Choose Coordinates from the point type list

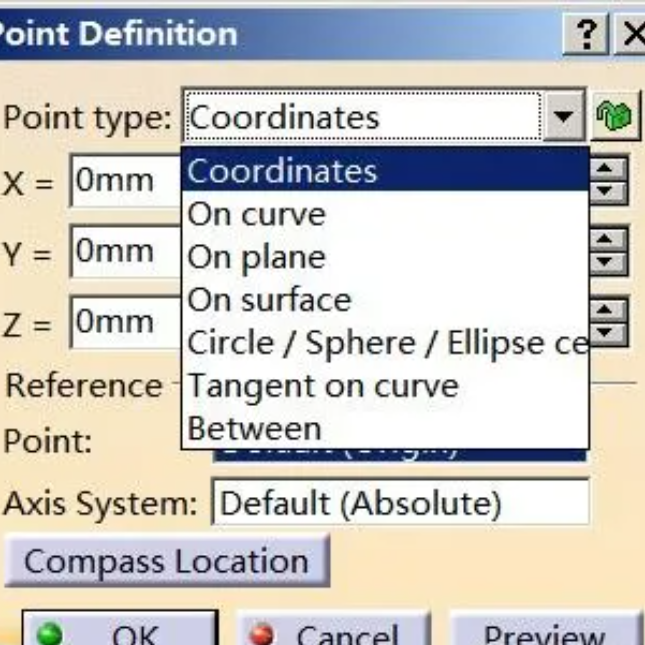pyautogui.click(x=283, y=172)
